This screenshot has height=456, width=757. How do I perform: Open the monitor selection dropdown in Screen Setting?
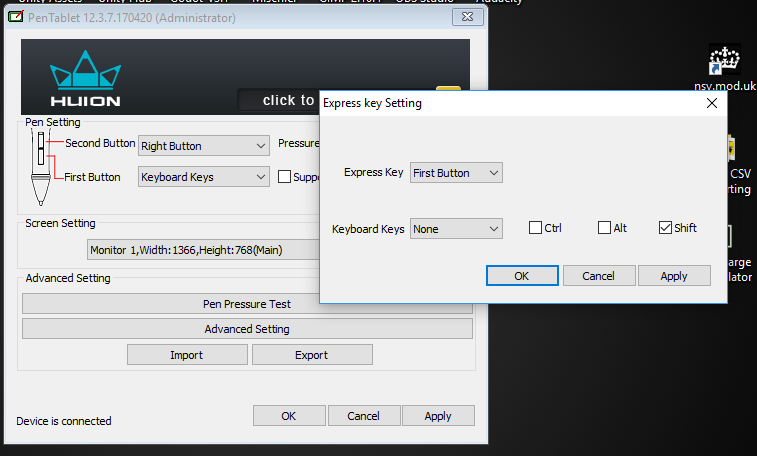click(203, 250)
